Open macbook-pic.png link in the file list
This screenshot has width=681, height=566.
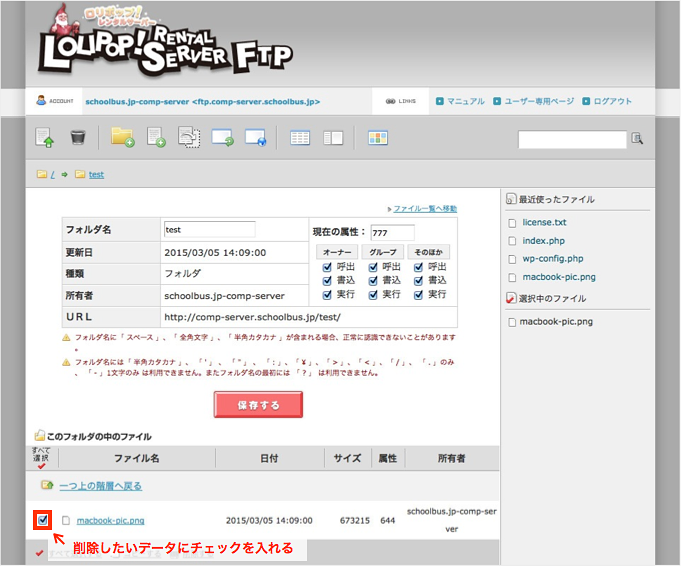tap(110, 520)
